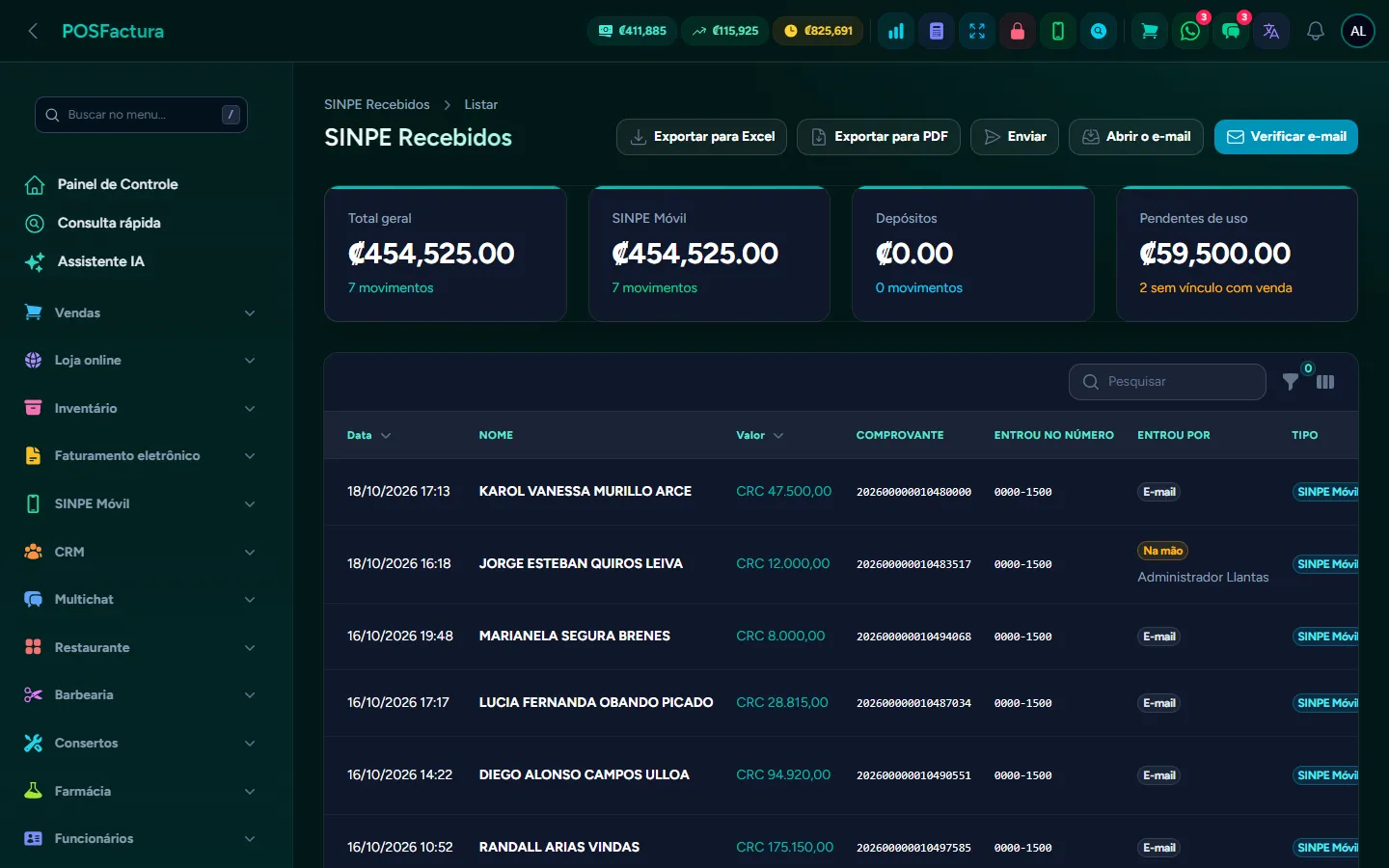Expand the SINPE Móvil sidebar section
Viewport: 1389px width, 868px height.
click(141, 503)
